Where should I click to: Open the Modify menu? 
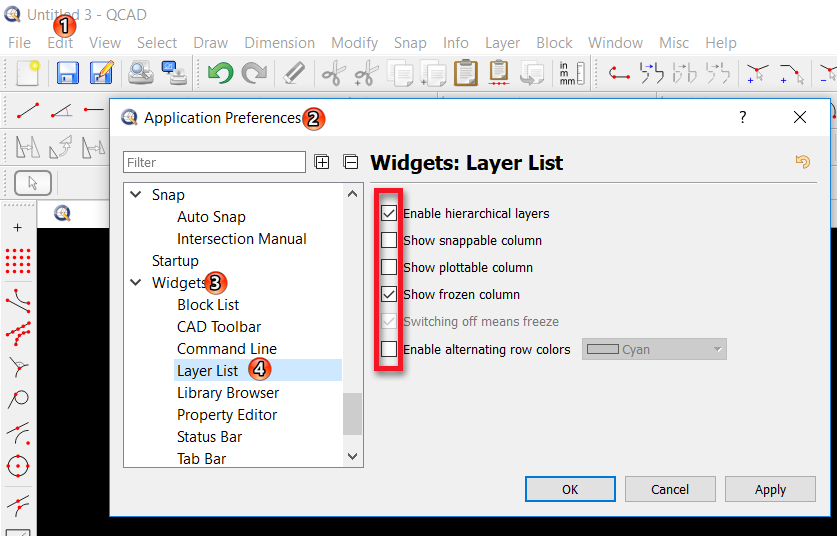point(354,43)
